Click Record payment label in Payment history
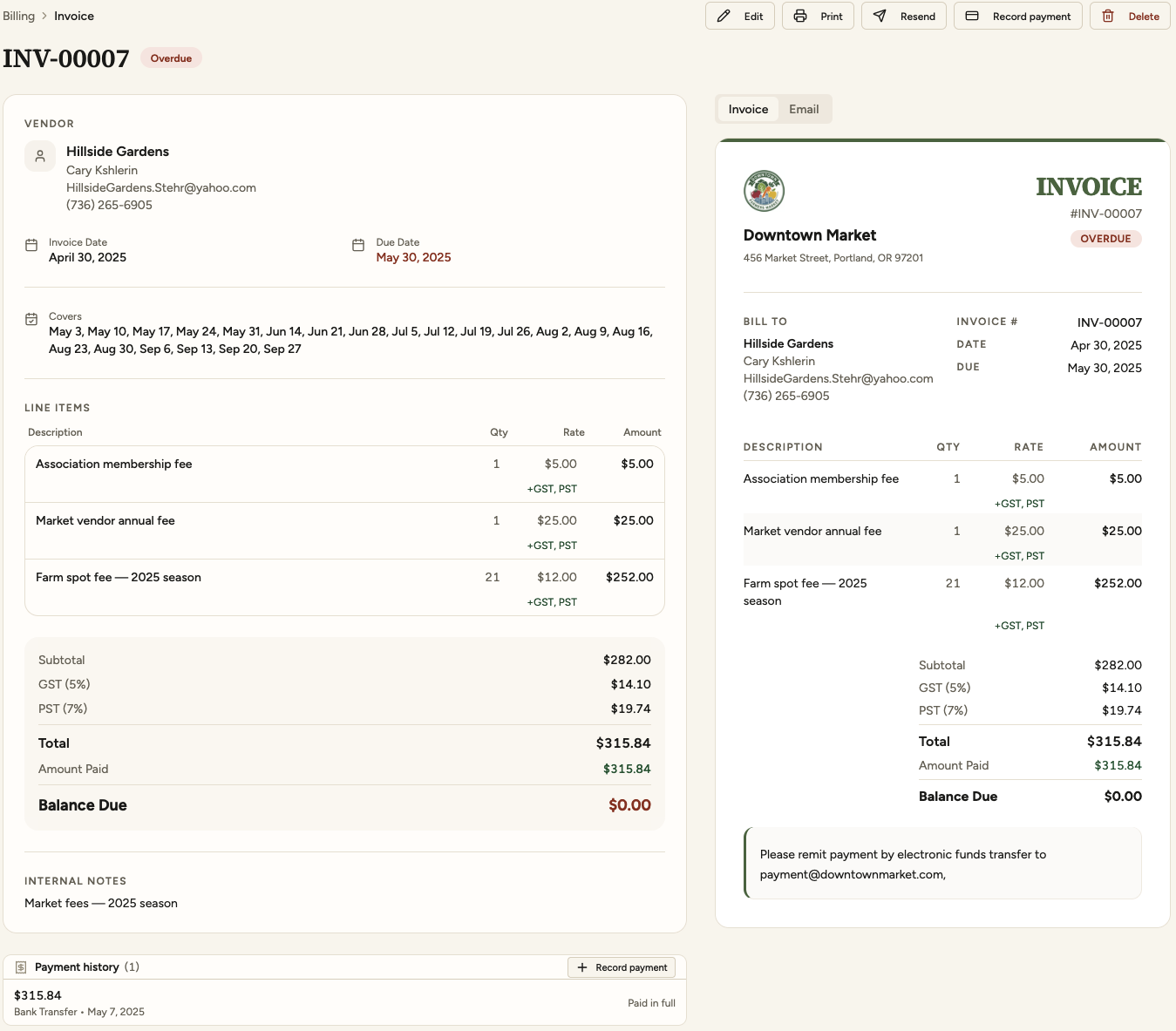The width and height of the screenshot is (1176, 1031). coord(631,967)
